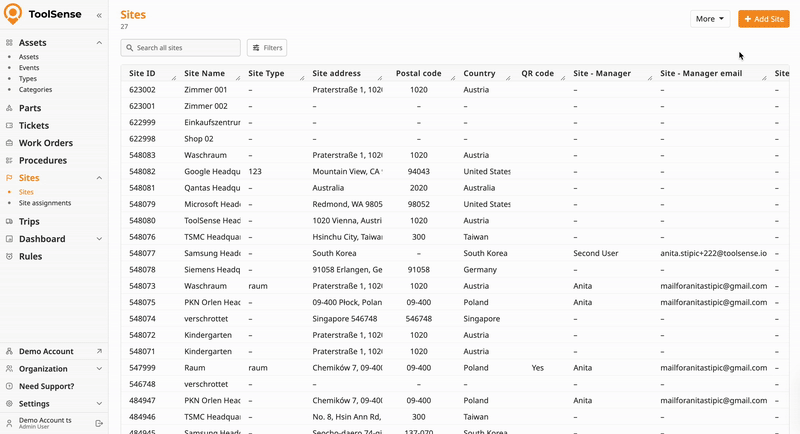The width and height of the screenshot is (800, 434).
Task: Click the Redmond, WA address cell
Action: (x=347, y=204)
